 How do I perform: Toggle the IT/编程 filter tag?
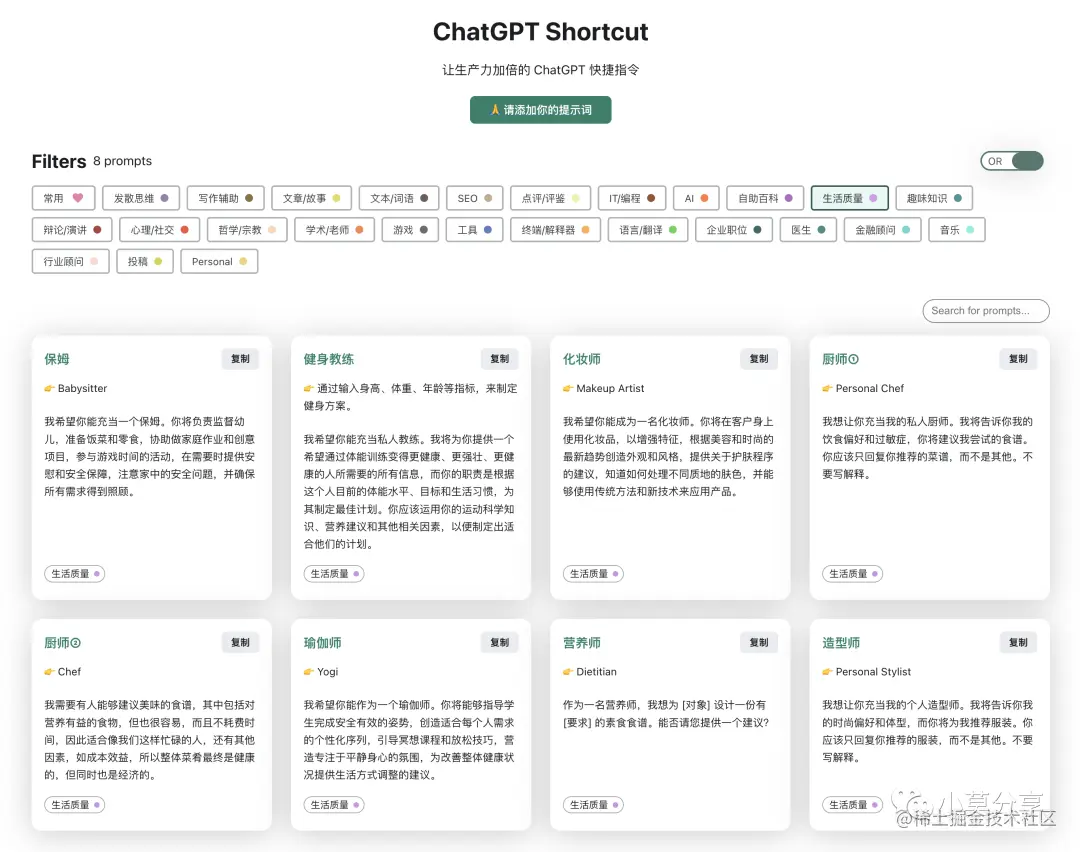pos(632,198)
